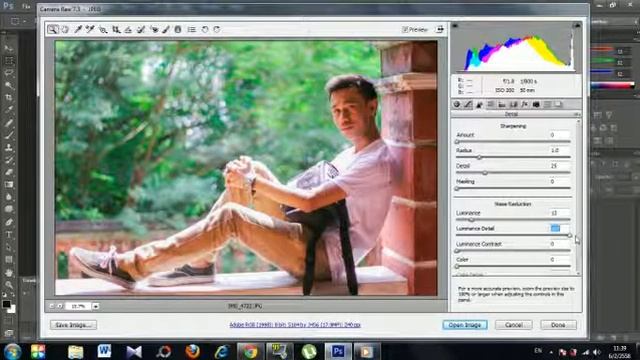The width and height of the screenshot is (640, 360).
Task: Click the Masking value field
Action: tap(559, 181)
